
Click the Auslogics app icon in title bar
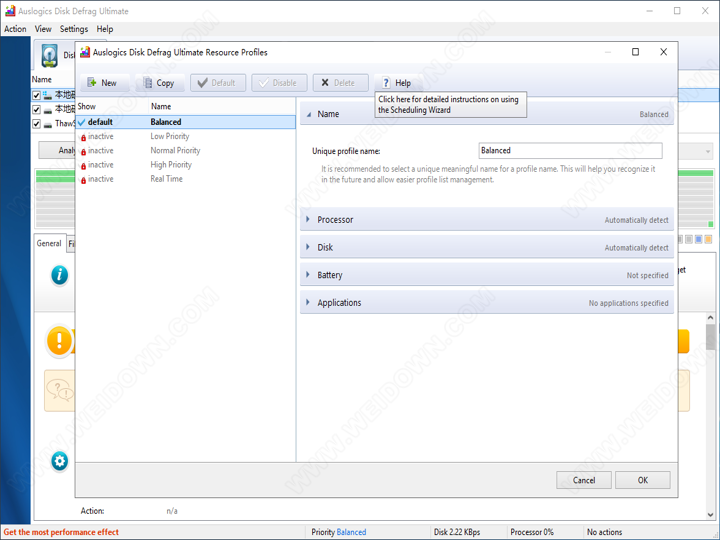coord(10,11)
